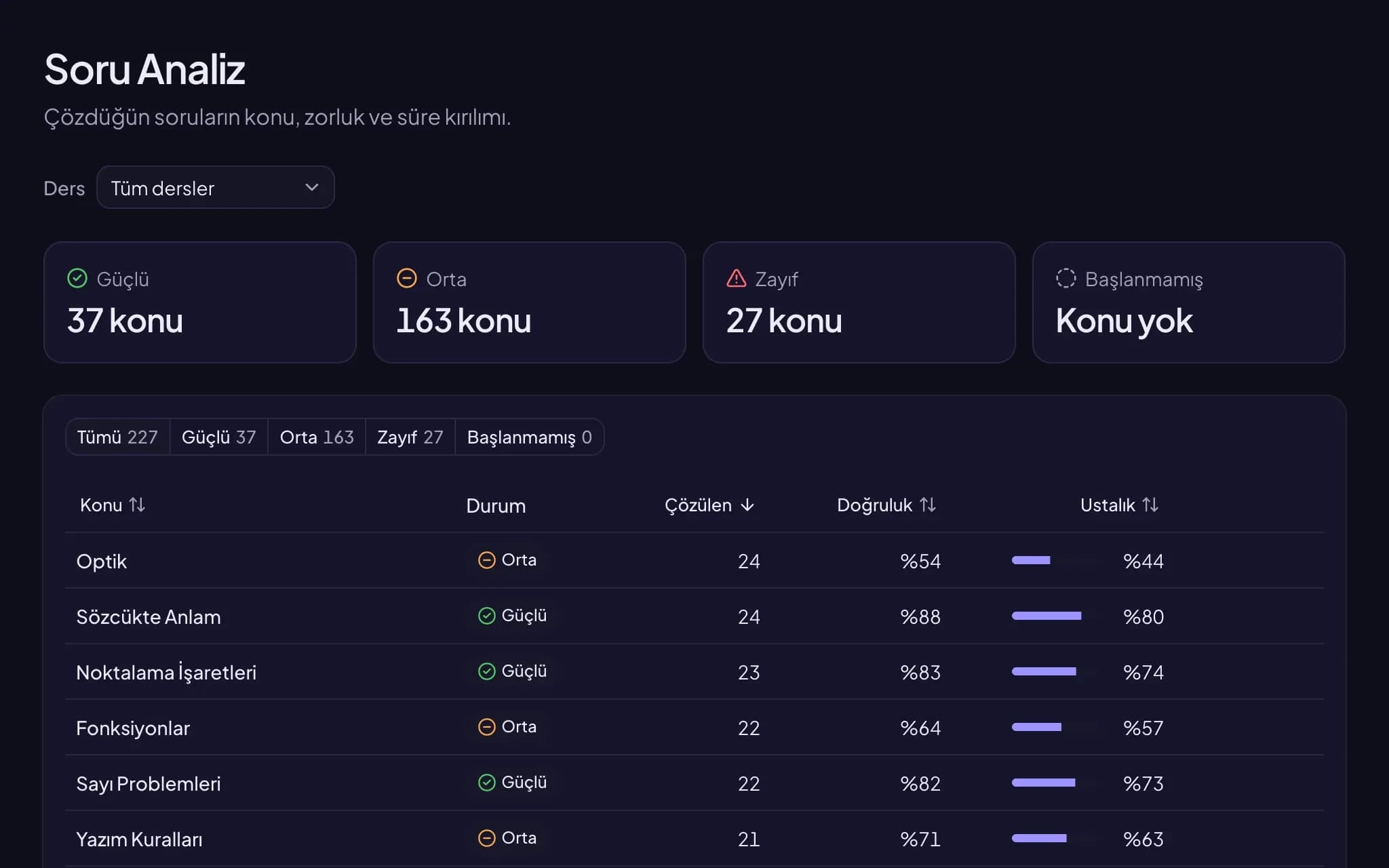Click the down arrow icon next to Çözülen
This screenshot has height=868, width=1389.
click(x=747, y=505)
